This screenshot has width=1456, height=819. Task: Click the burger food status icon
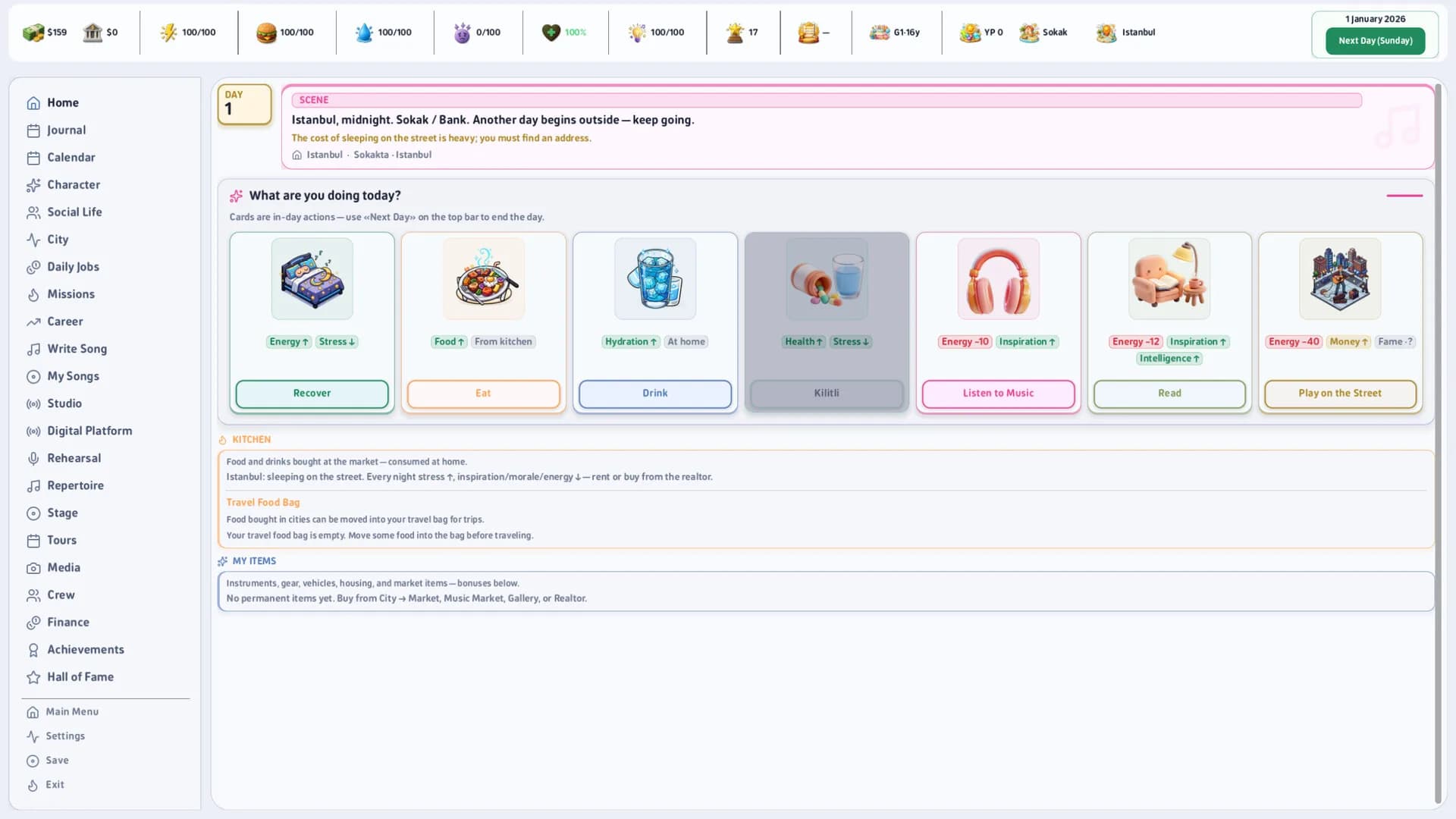click(x=266, y=32)
